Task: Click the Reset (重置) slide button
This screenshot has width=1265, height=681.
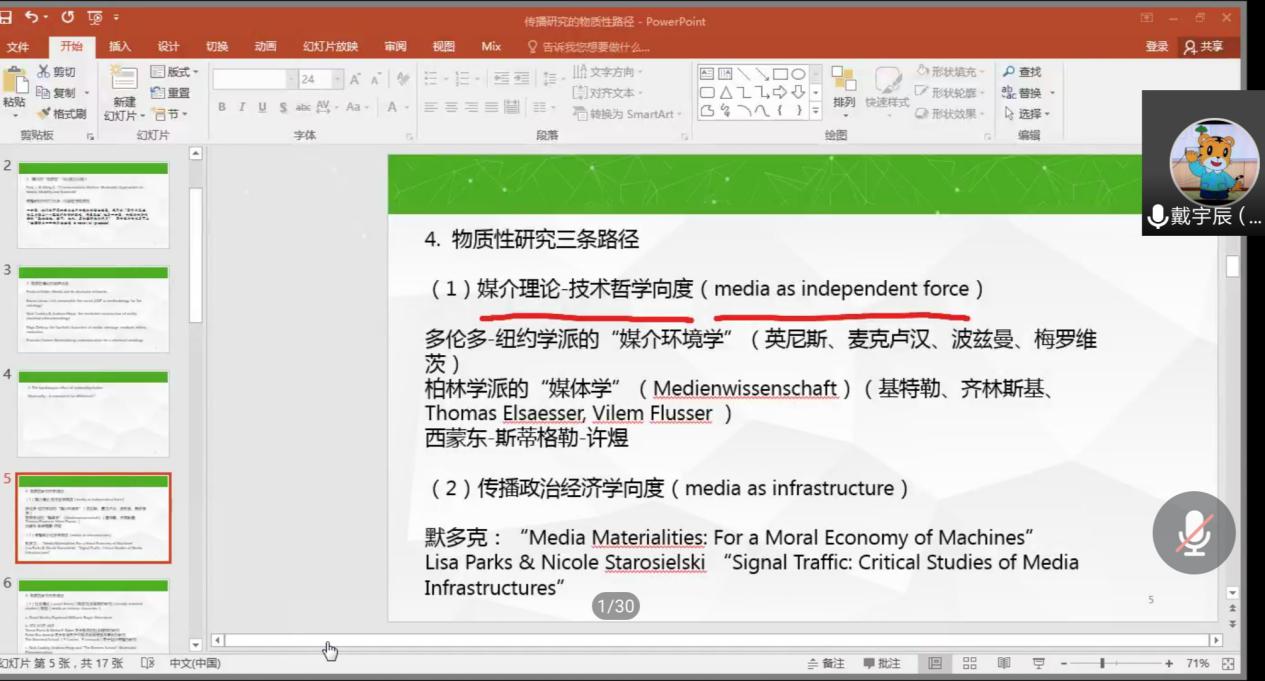Action: tap(170, 93)
